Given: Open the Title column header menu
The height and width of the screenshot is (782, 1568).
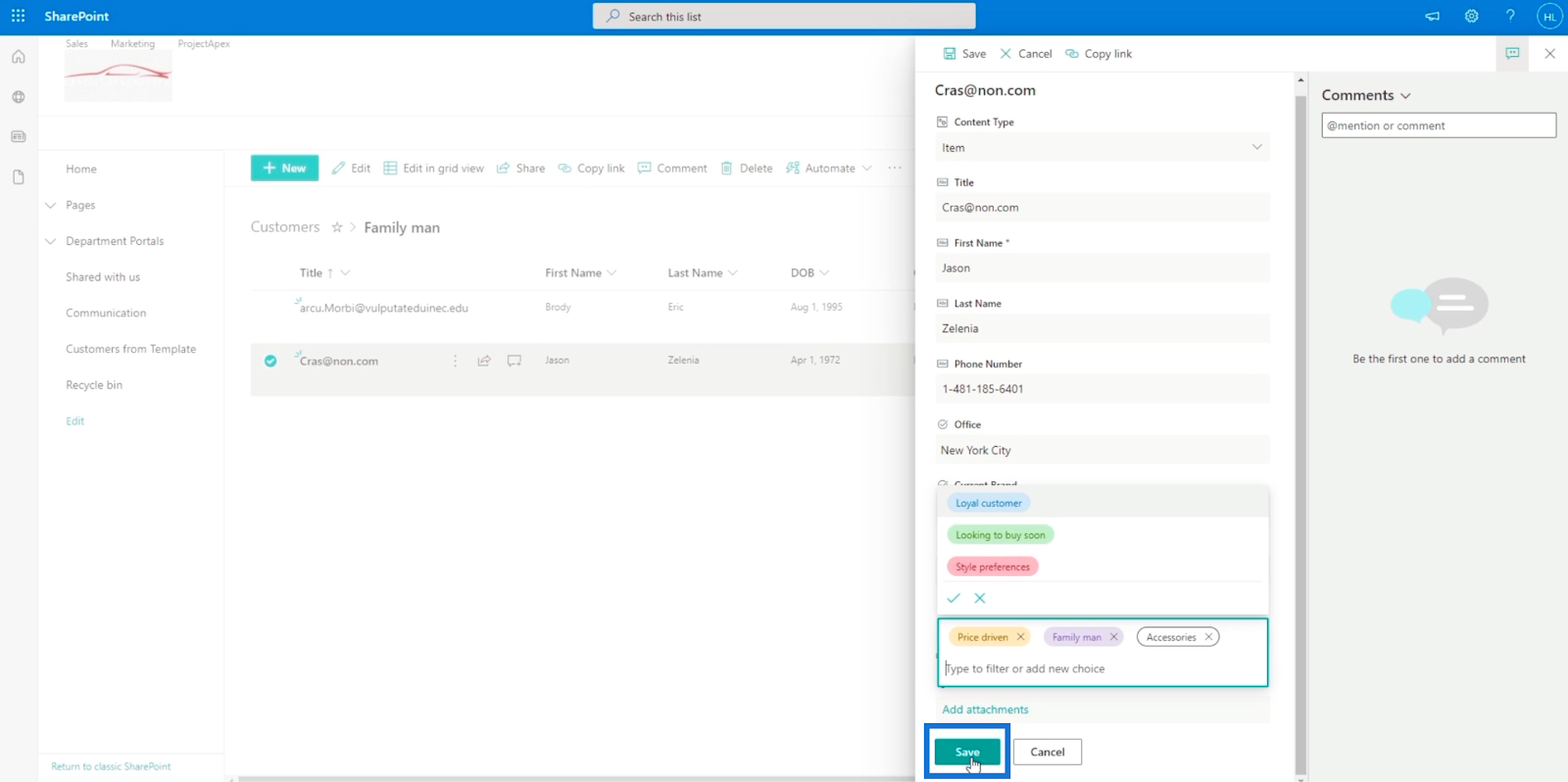Looking at the screenshot, I should (x=345, y=273).
